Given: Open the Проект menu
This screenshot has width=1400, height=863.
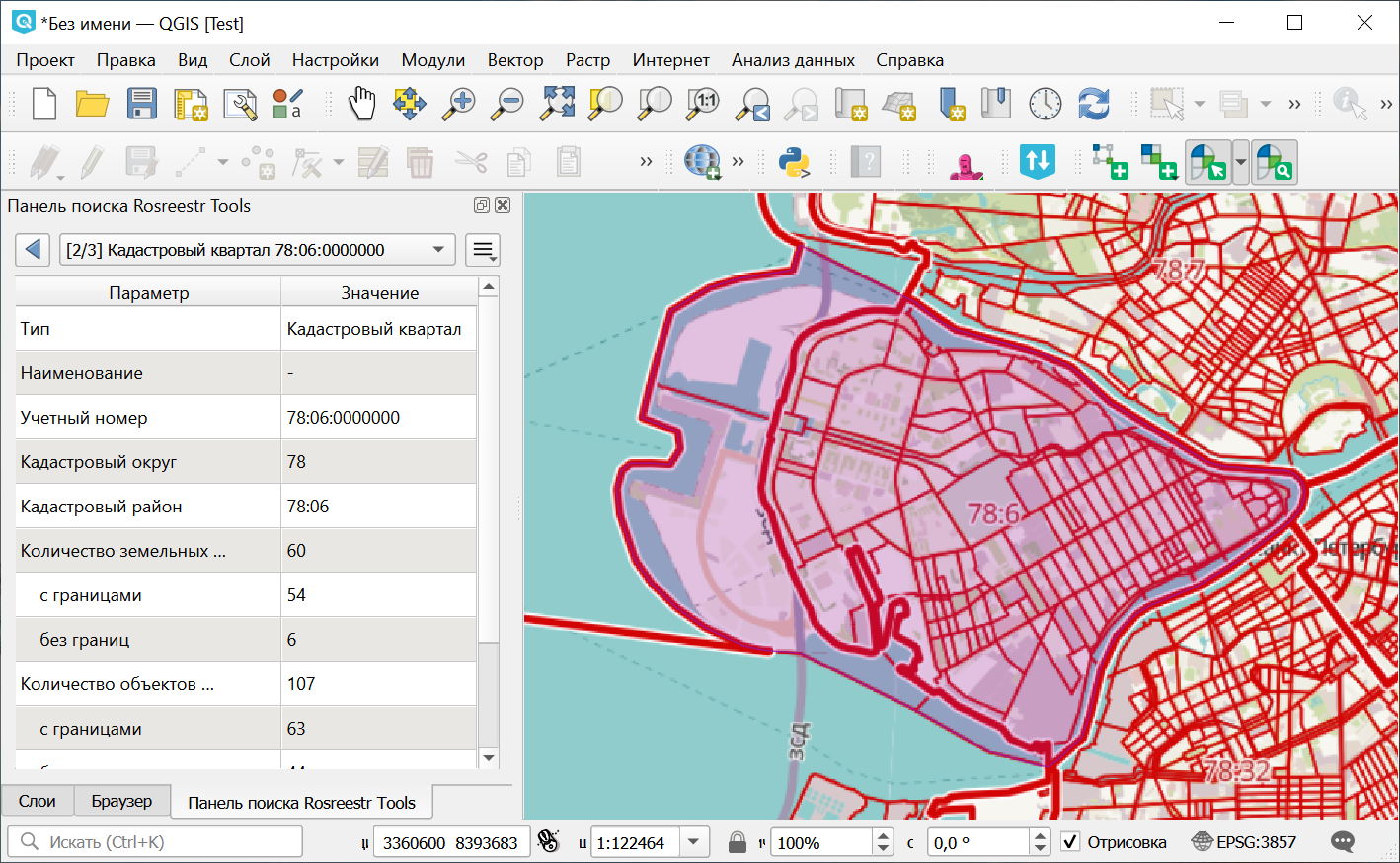Looking at the screenshot, I should pos(45,60).
